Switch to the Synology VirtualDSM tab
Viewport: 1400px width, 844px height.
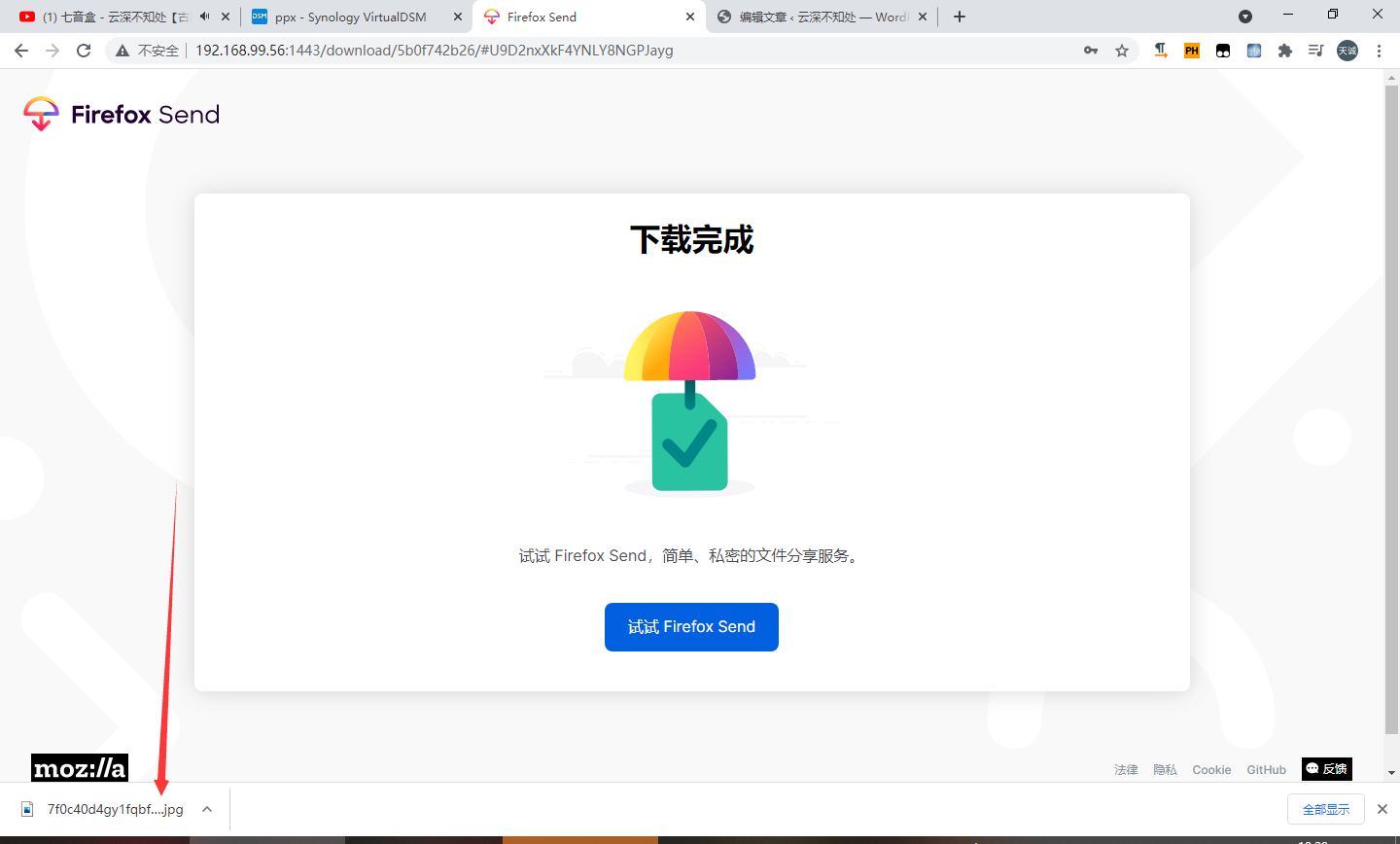350,17
